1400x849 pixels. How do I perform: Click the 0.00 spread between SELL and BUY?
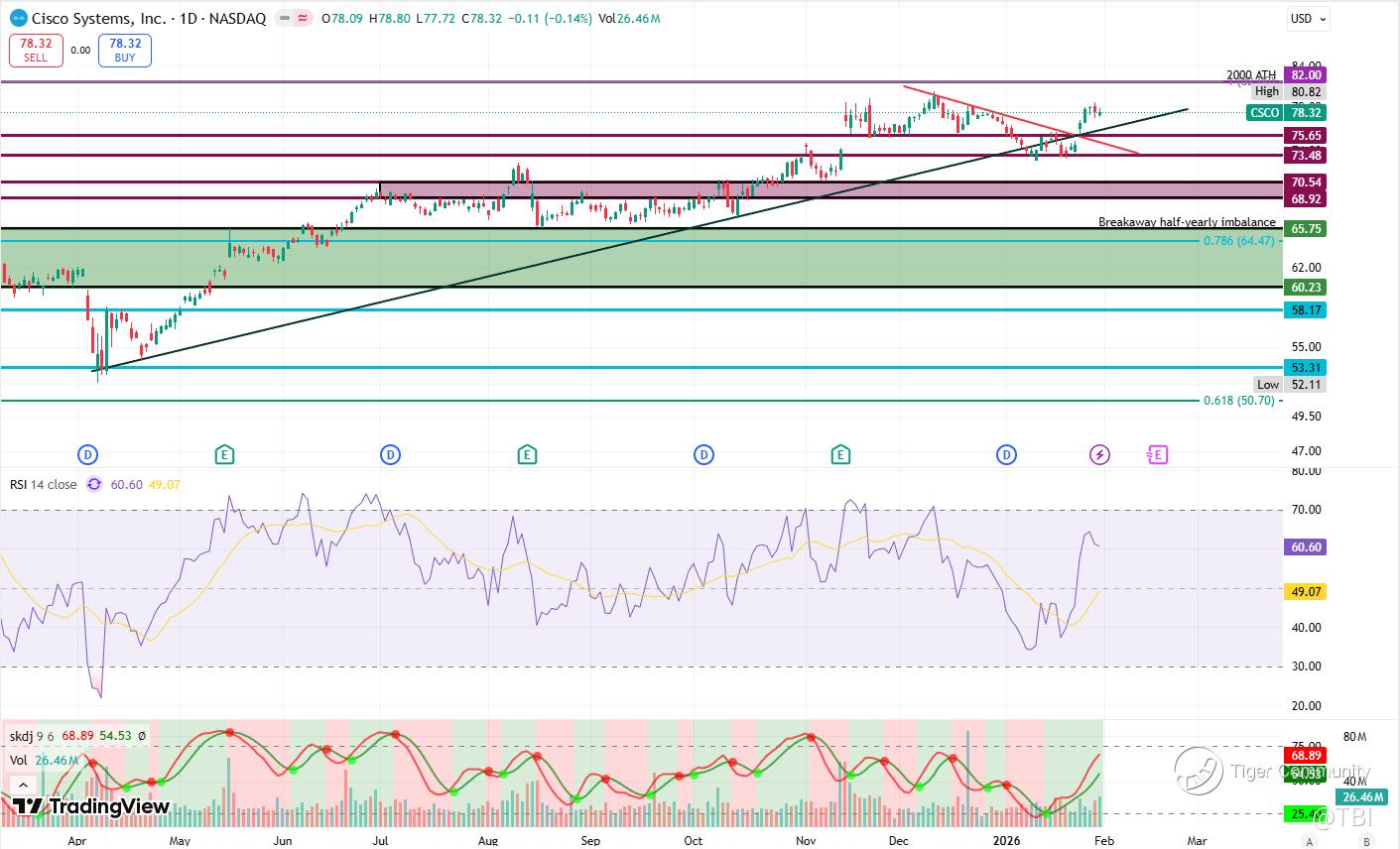point(80,51)
